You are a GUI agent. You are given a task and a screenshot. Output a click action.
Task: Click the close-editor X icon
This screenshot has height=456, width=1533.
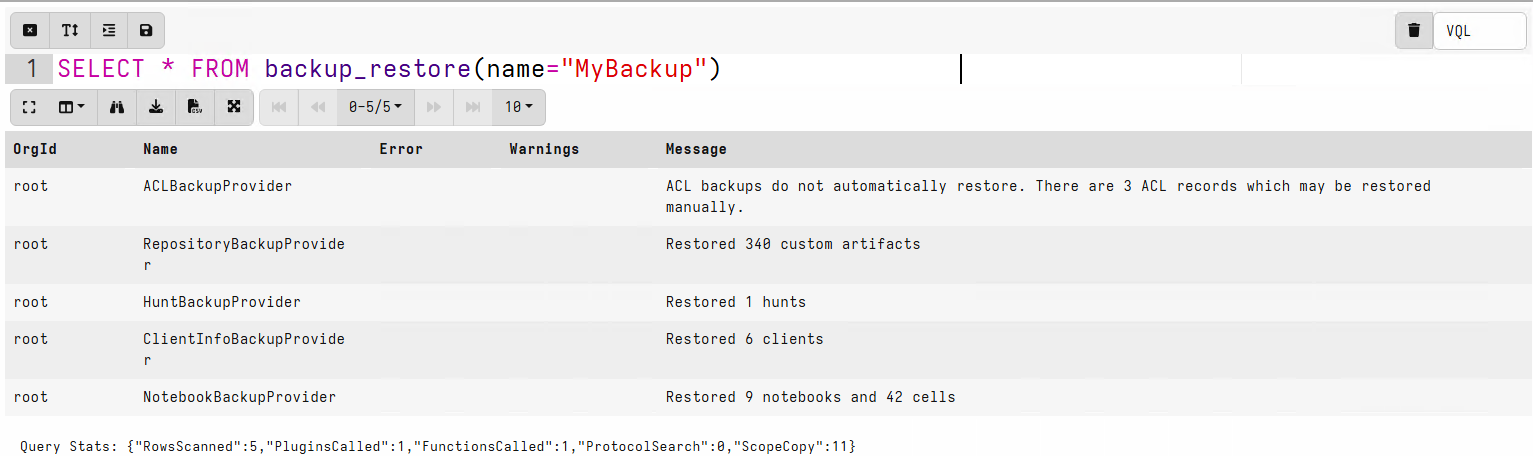[x=30, y=31]
